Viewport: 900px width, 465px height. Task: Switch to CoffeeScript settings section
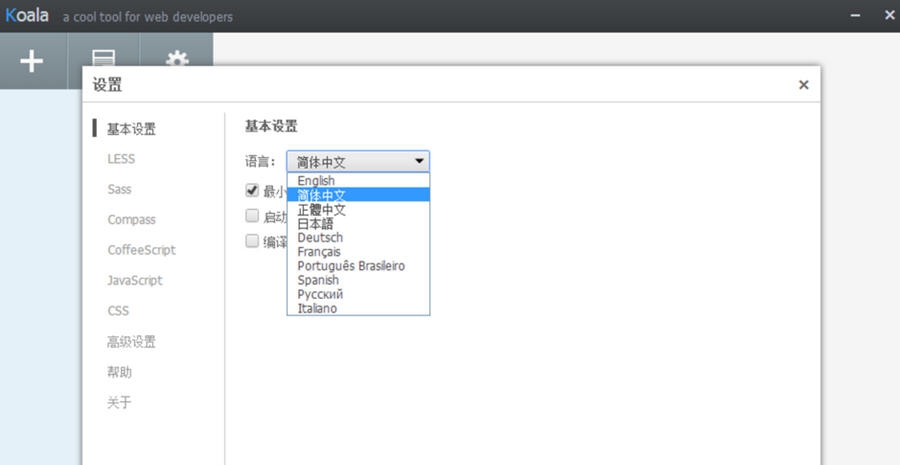pos(142,250)
